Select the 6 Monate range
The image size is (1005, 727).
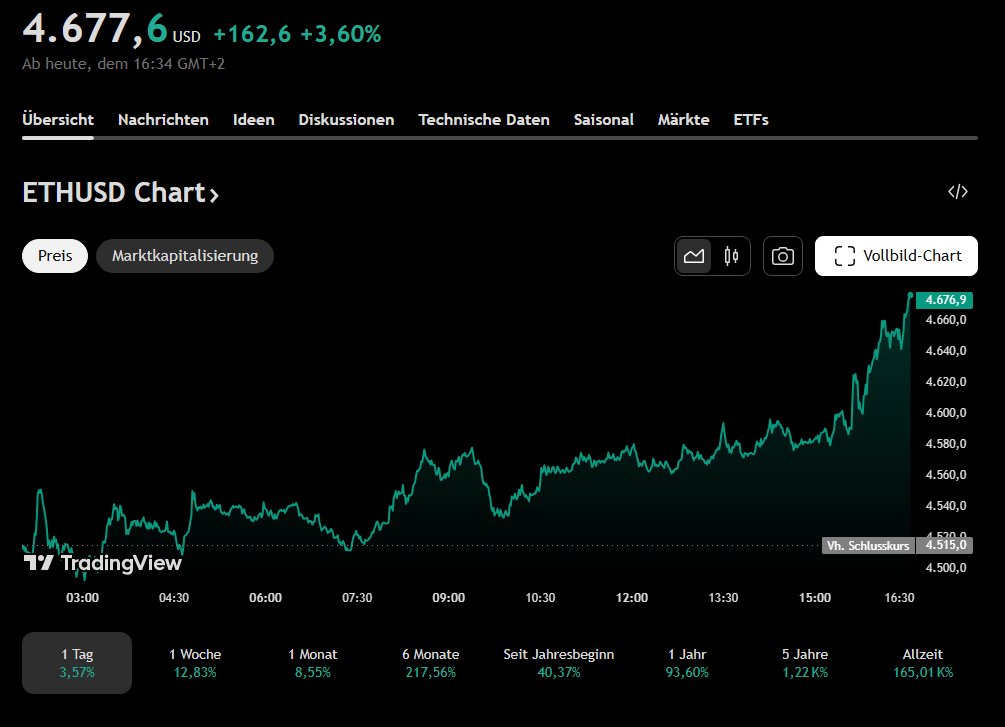tap(430, 662)
